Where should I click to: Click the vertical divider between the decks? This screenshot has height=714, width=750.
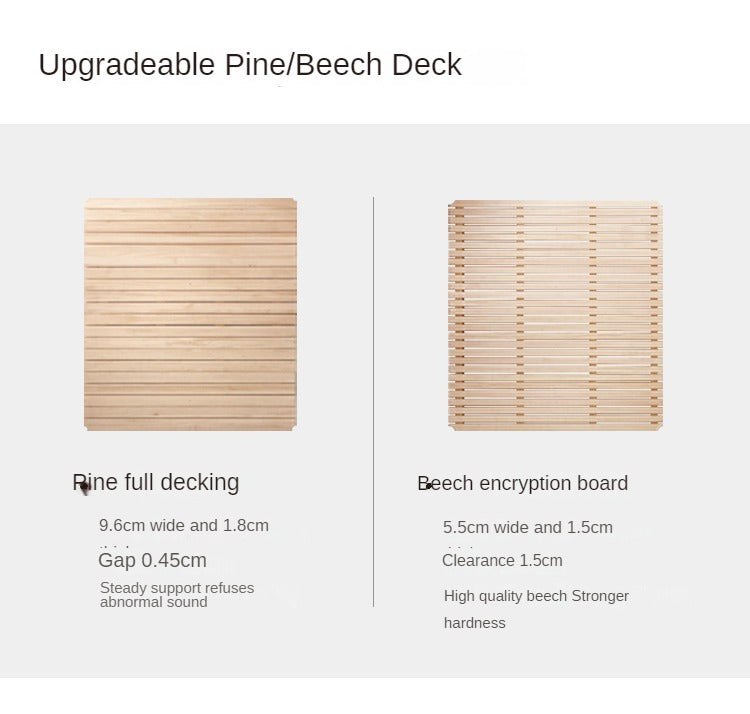[374, 400]
